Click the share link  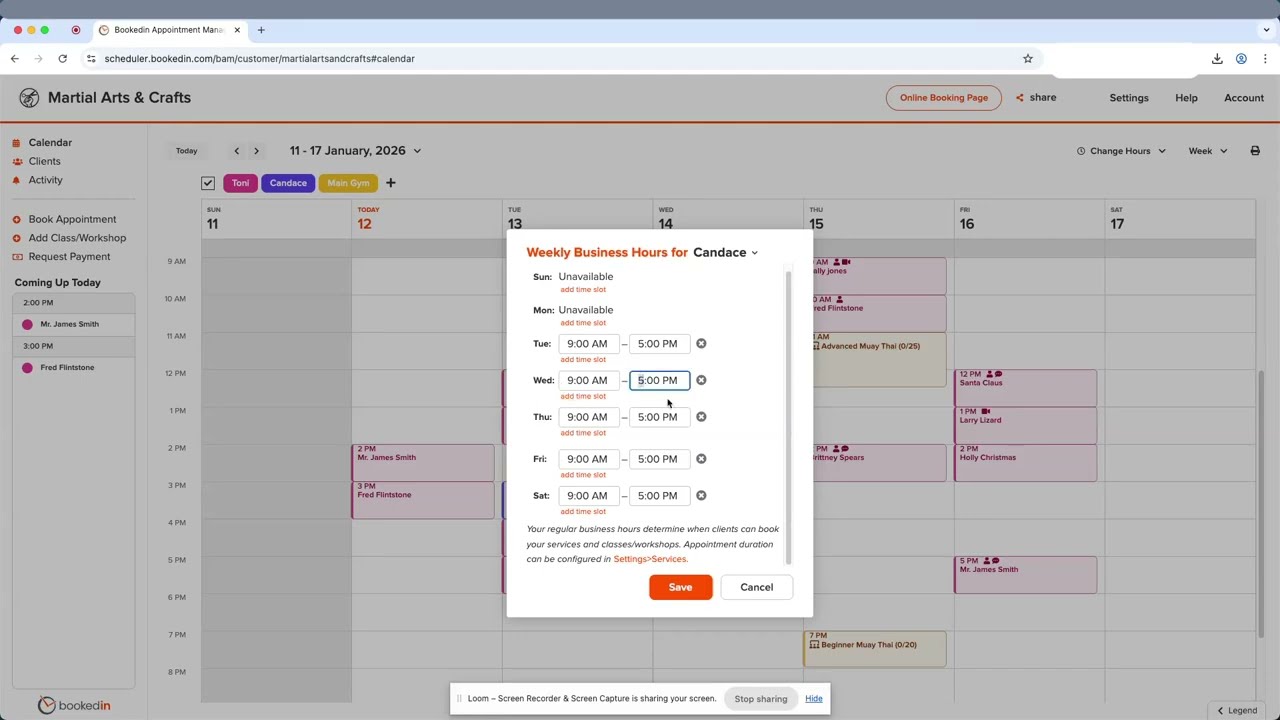coord(1036,98)
